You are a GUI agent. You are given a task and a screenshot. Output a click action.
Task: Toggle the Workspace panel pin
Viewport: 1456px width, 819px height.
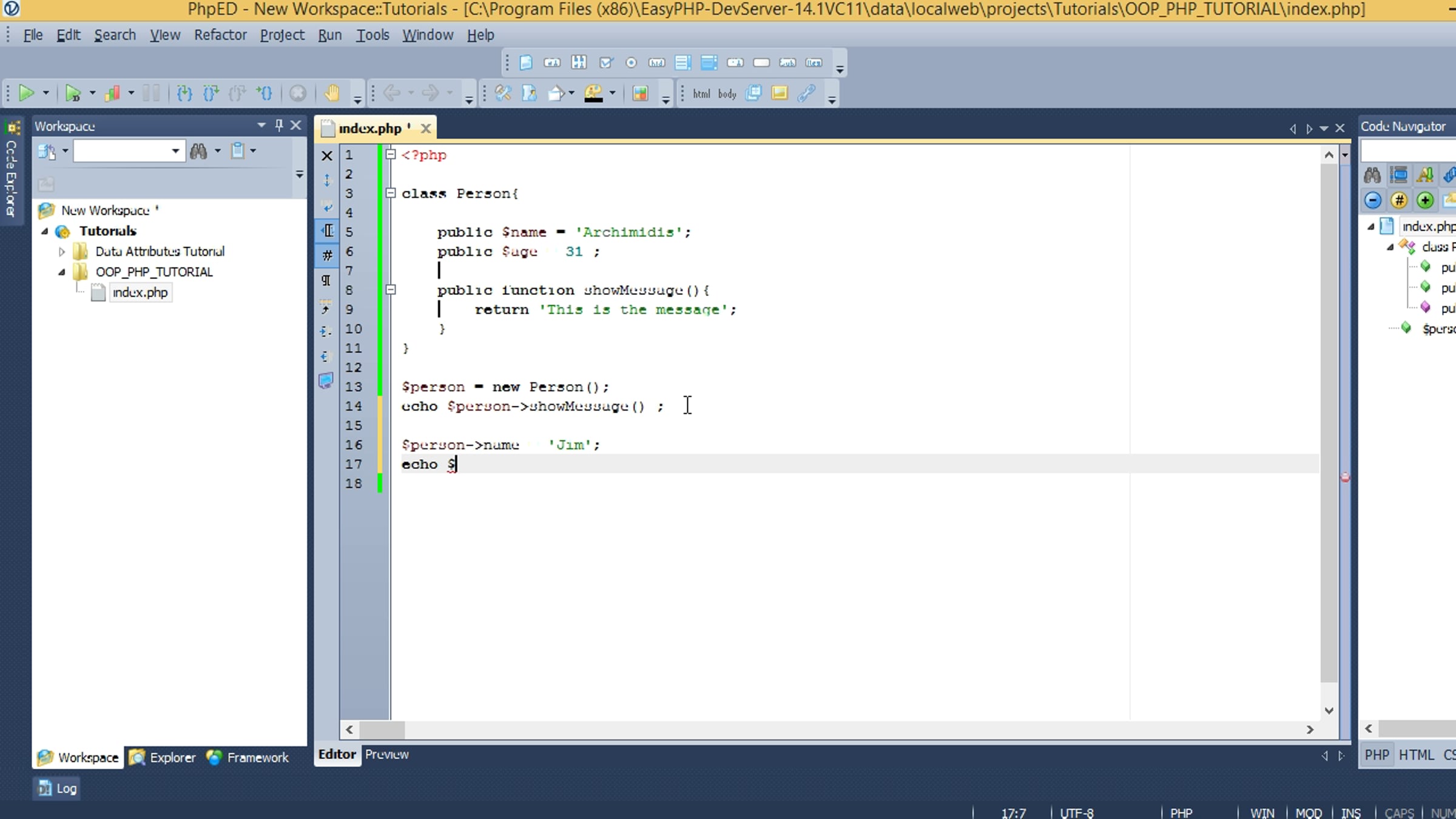(x=279, y=126)
